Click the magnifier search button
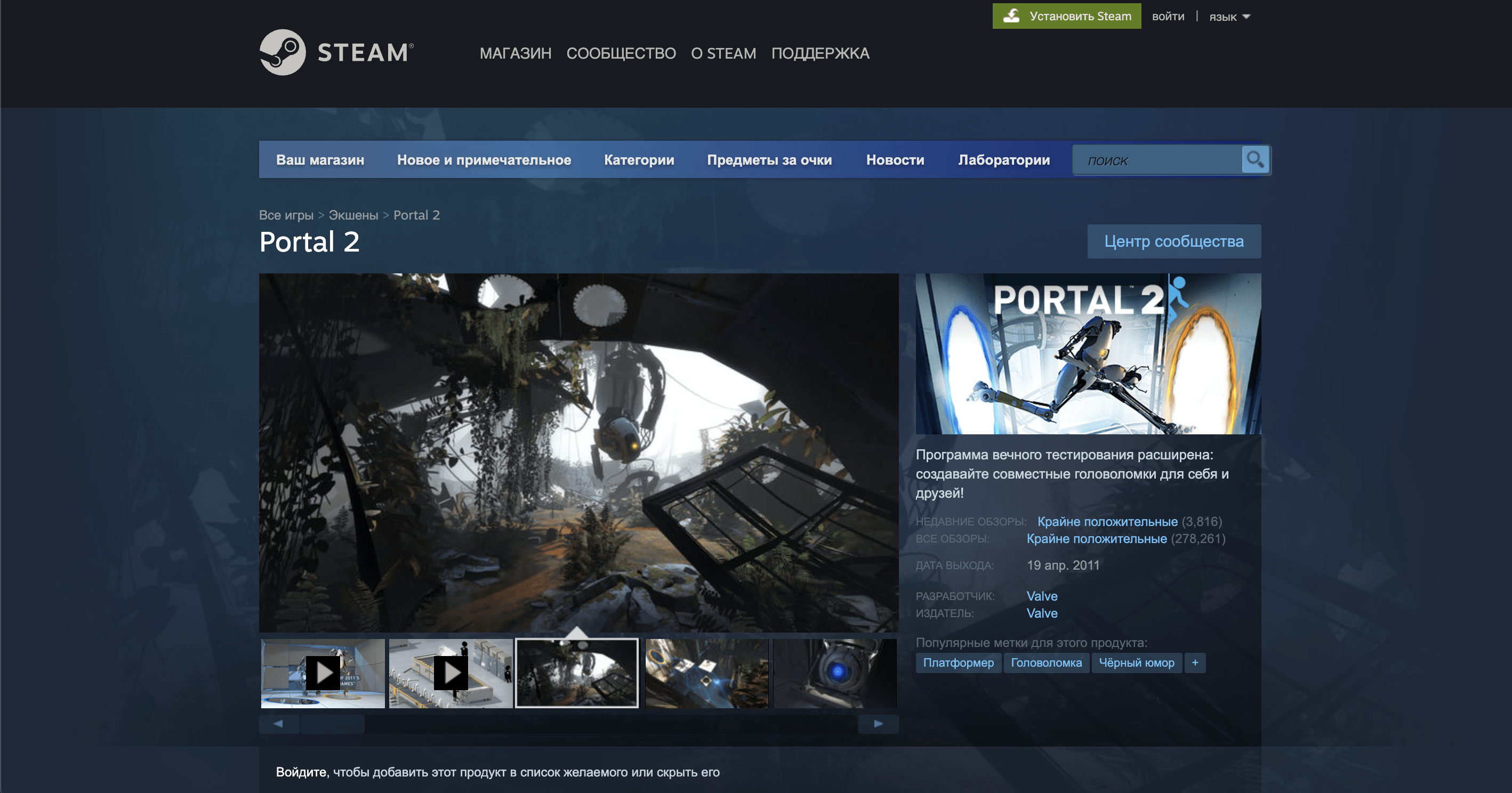The height and width of the screenshot is (793, 1512). pyautogui.click(x=1255, y=159)
